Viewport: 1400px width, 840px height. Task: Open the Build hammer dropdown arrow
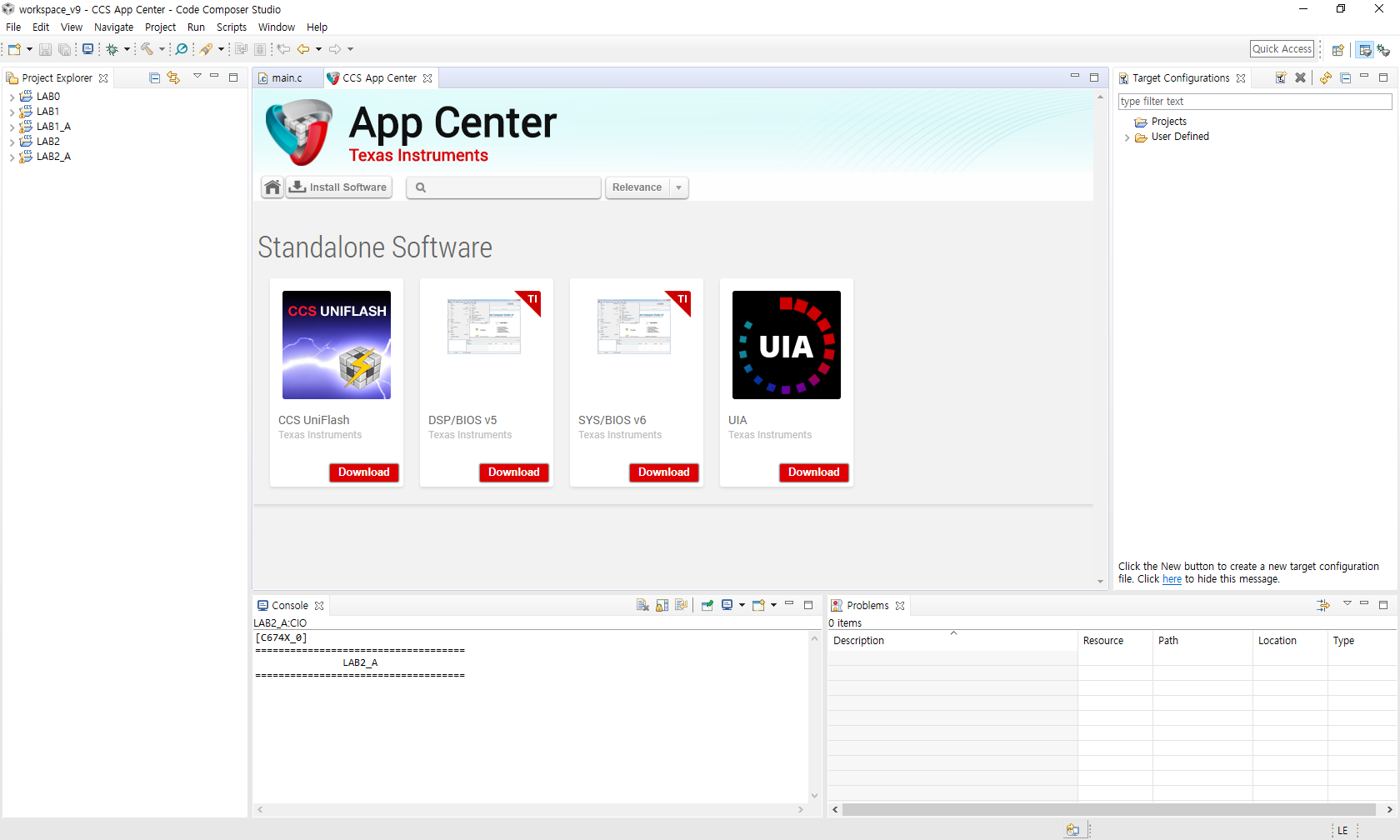(162, 49)
